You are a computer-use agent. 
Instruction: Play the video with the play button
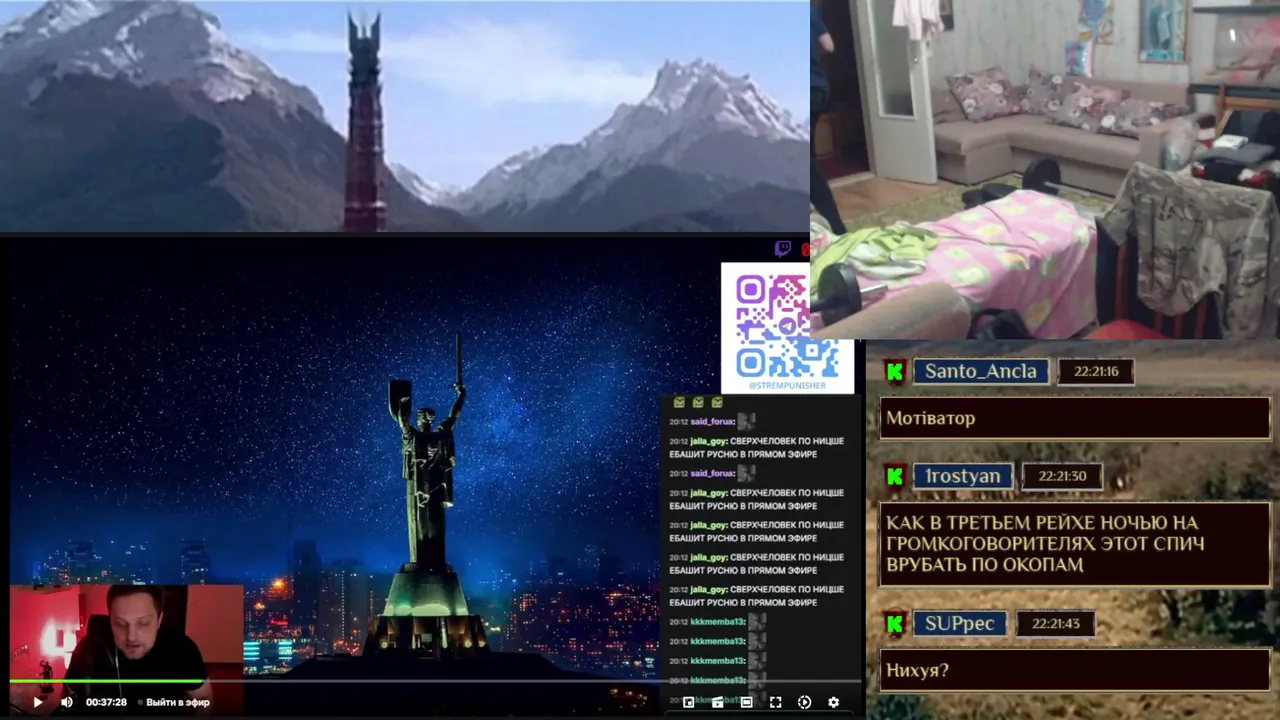point(38,702)
